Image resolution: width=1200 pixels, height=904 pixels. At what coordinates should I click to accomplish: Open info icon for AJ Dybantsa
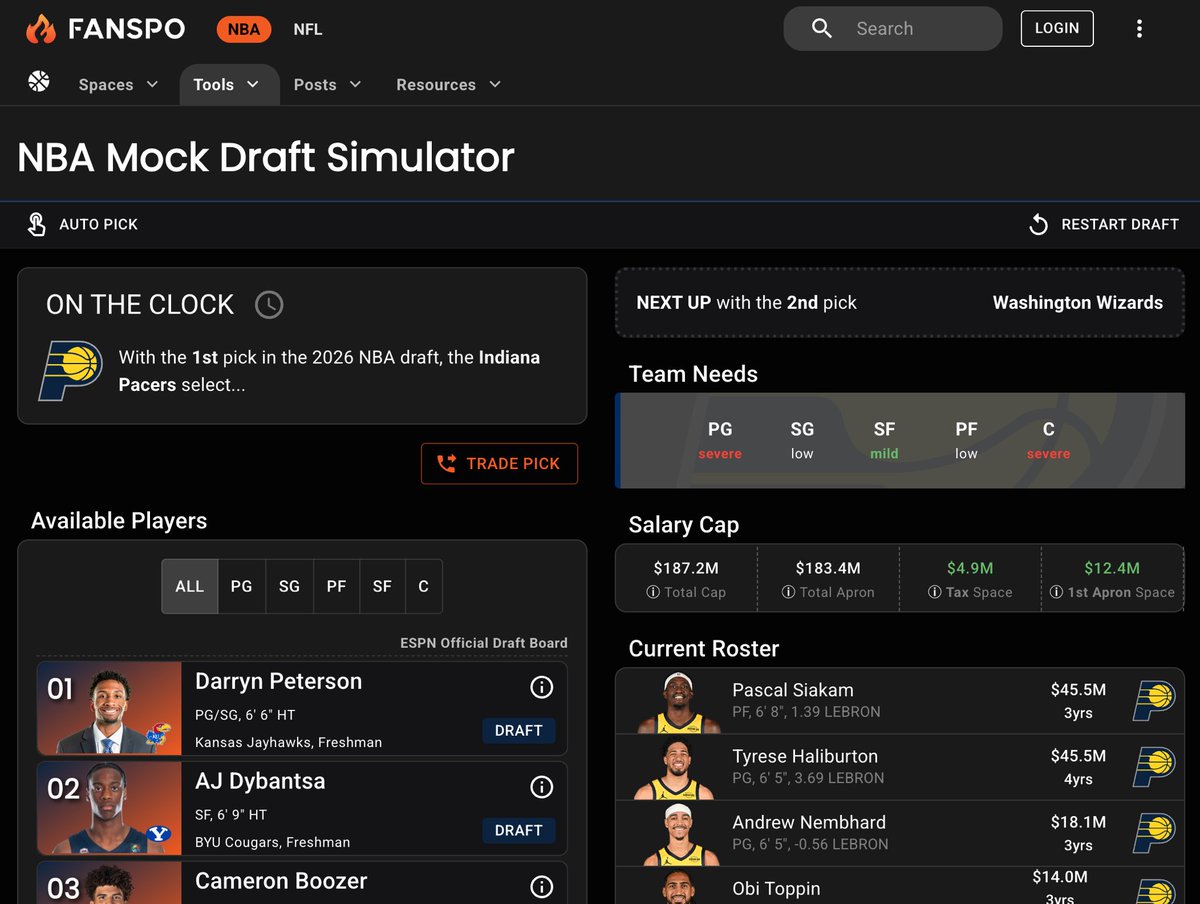coord(541,787)
